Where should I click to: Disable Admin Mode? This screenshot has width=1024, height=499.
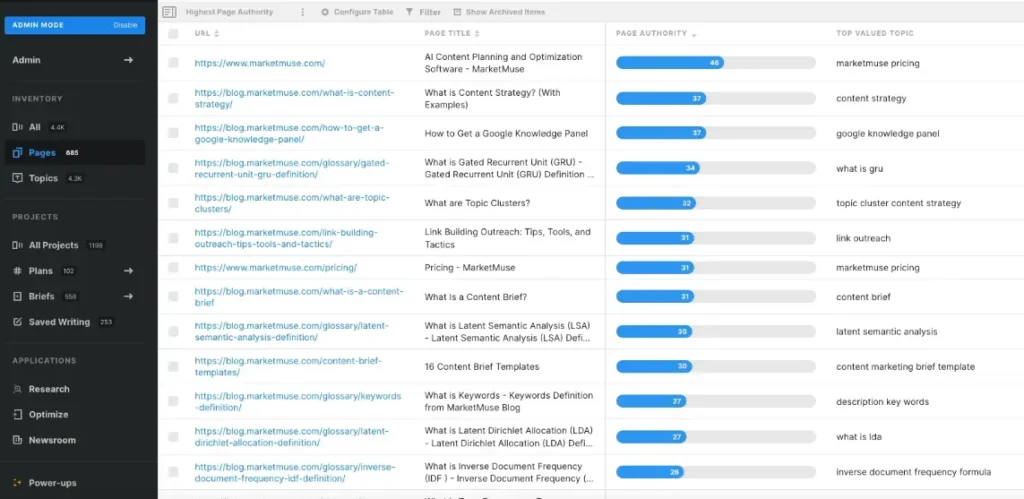pyautogui.click(x=125, y=25)
